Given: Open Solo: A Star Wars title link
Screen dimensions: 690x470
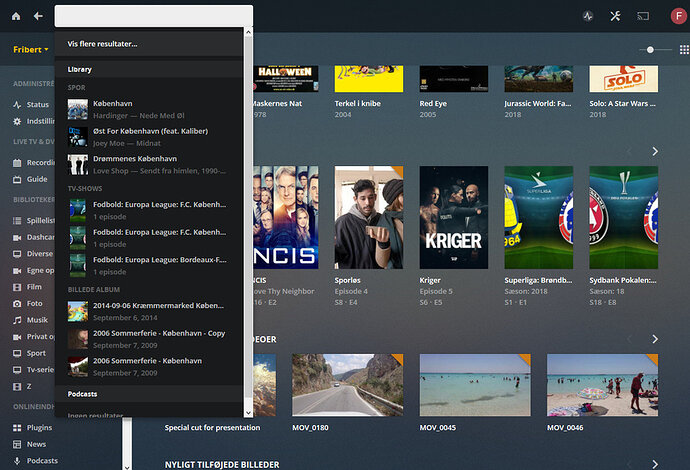Looking at the screenshot, I should coord(622,103).
